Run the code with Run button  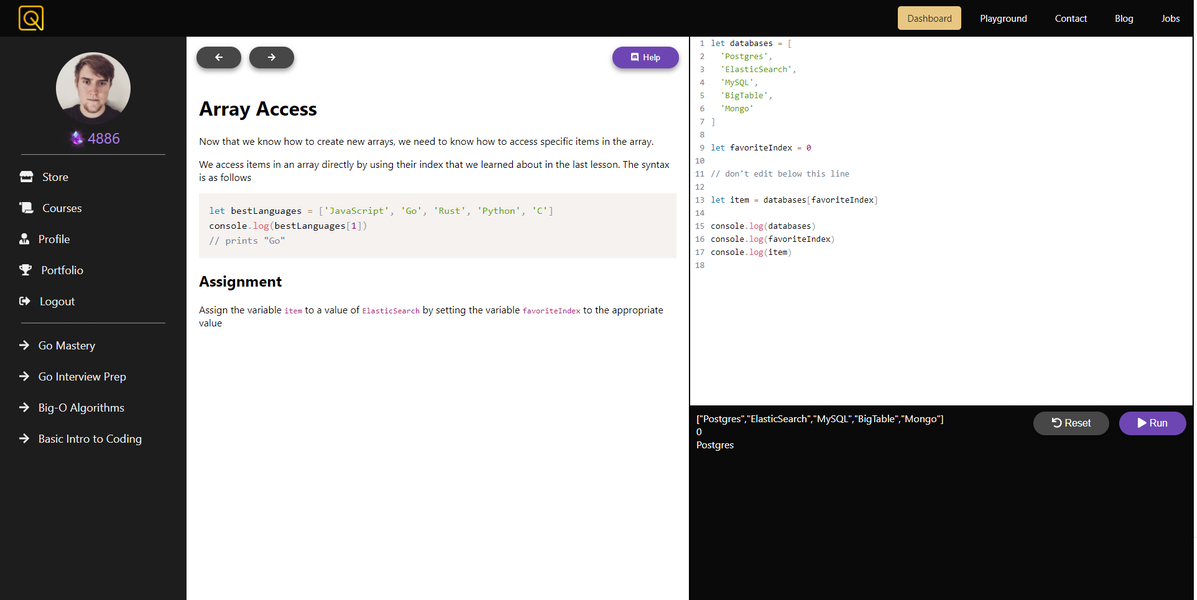pyautogui.click(x=1152, y=423)
